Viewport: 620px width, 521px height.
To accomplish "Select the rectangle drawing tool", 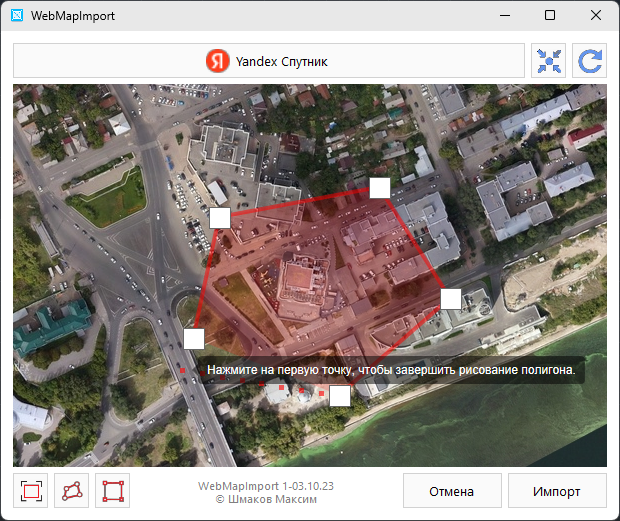I will coord(112,491).
